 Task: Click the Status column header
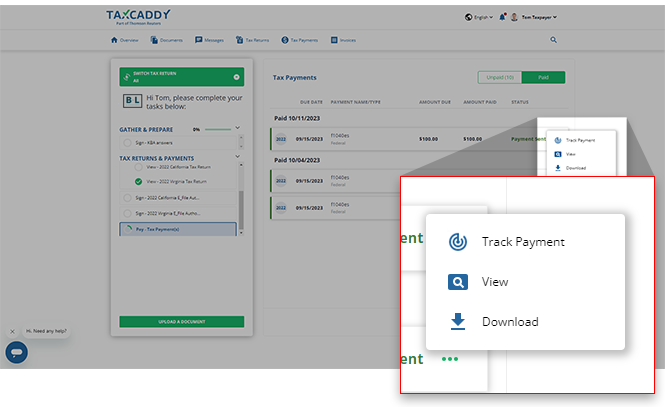click(520, 102)
